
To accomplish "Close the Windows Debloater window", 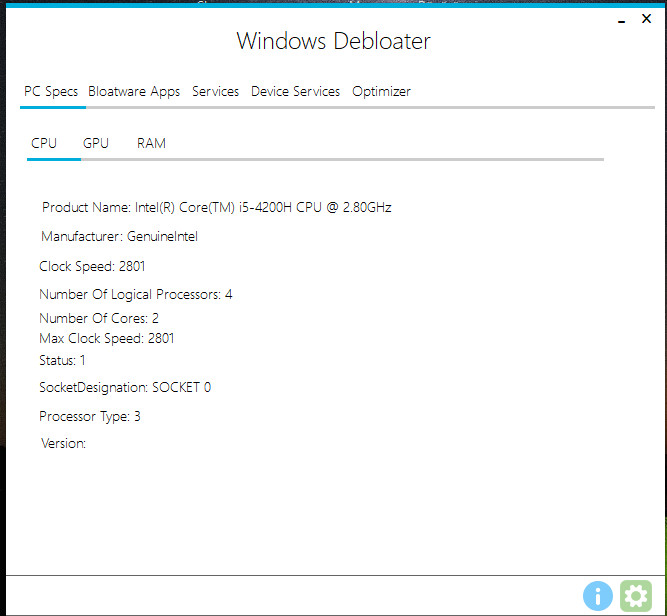I will coord(646,19).
